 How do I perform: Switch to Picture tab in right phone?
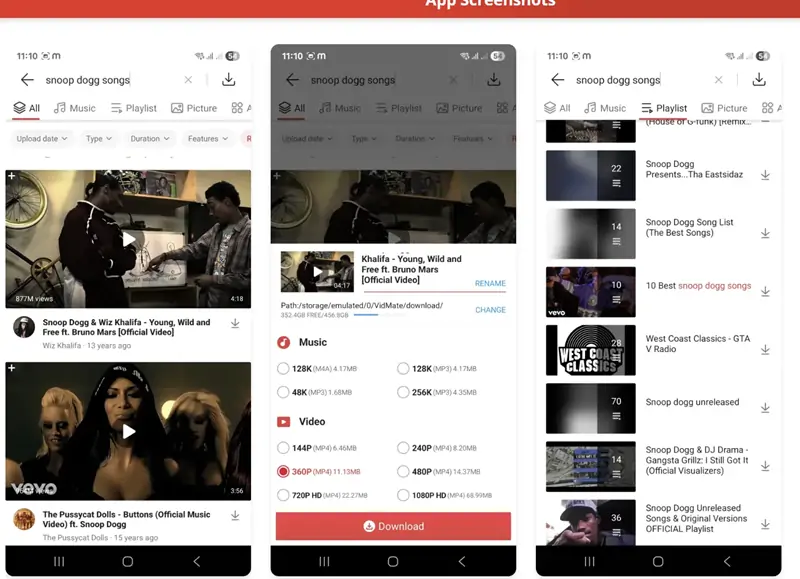tap(724, 108)
